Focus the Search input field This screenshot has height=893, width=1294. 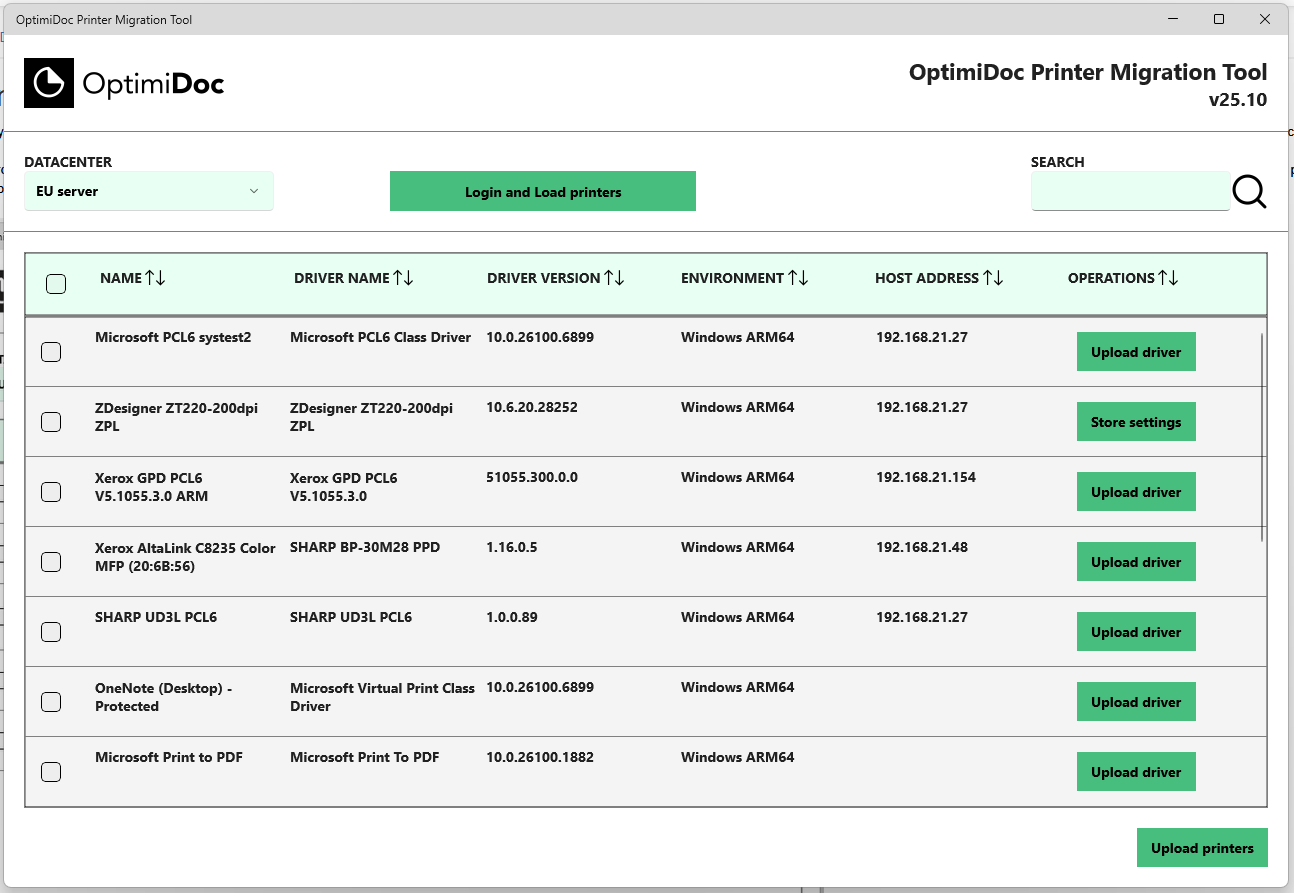[1129, 191]
